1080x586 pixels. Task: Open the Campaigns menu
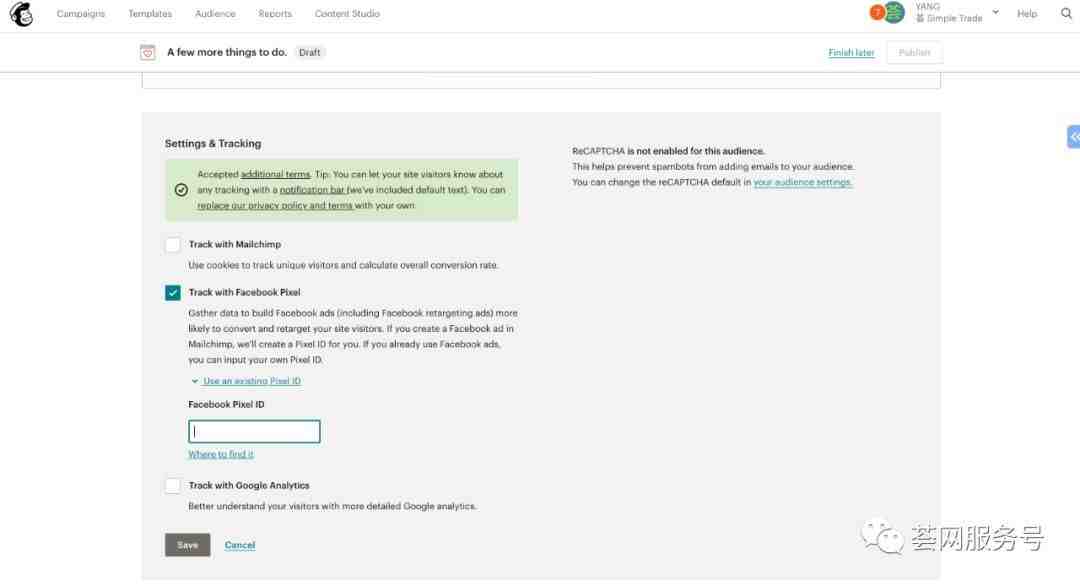[81, 14]
